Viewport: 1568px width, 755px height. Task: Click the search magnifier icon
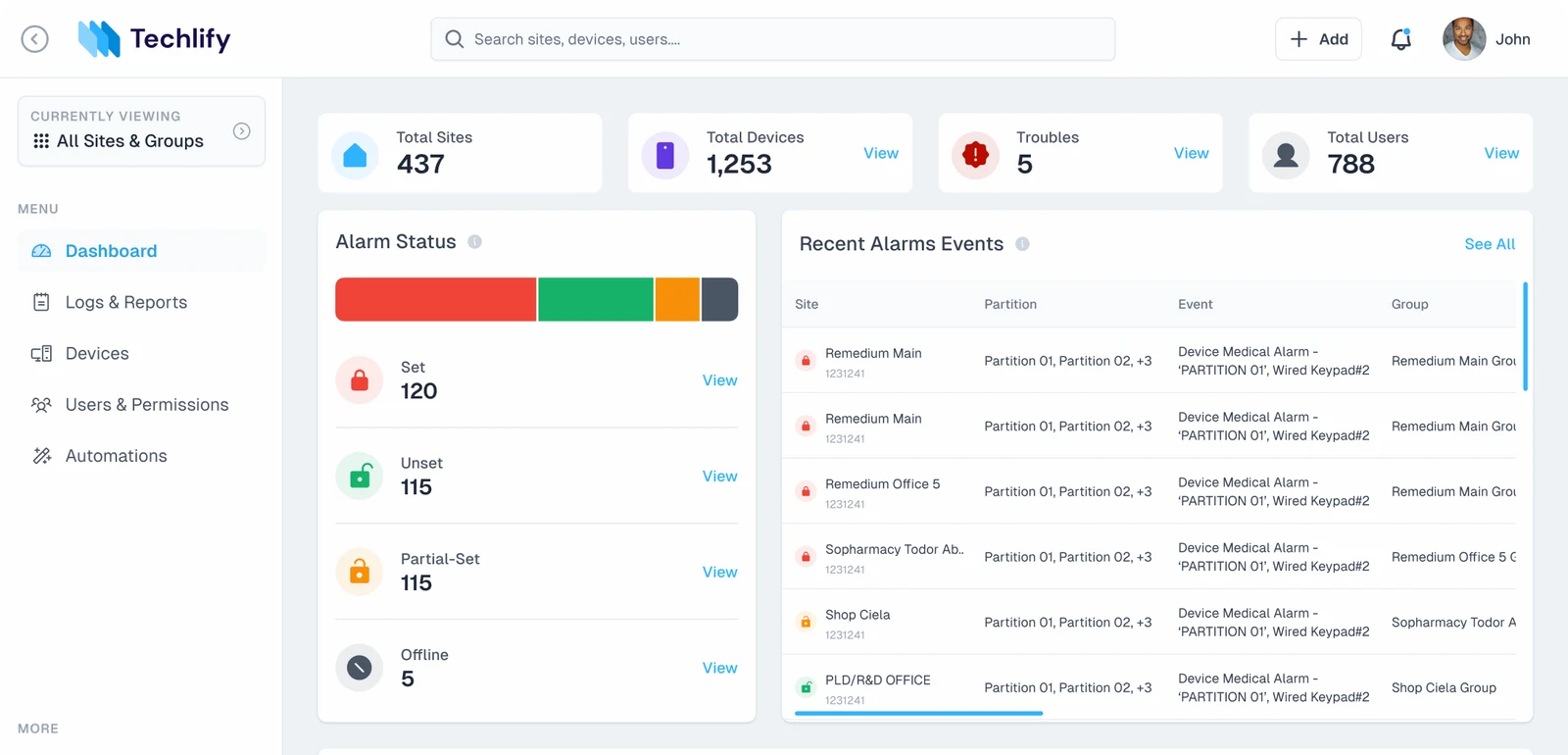(454, 39)
